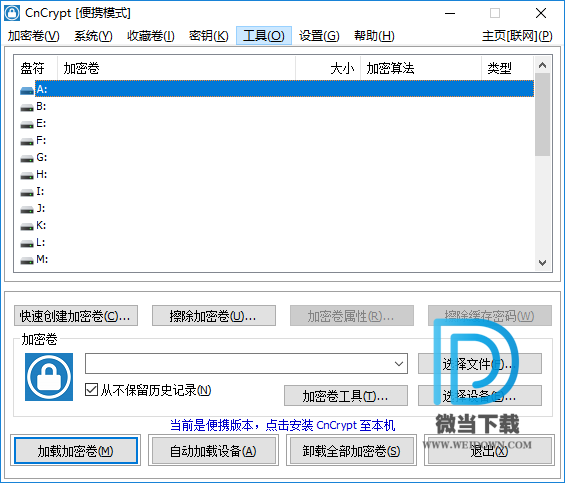Screen dimensions: 565x483
Task: Click the 大小 column header
Action: pyautogui.click(x=328, y=68)
